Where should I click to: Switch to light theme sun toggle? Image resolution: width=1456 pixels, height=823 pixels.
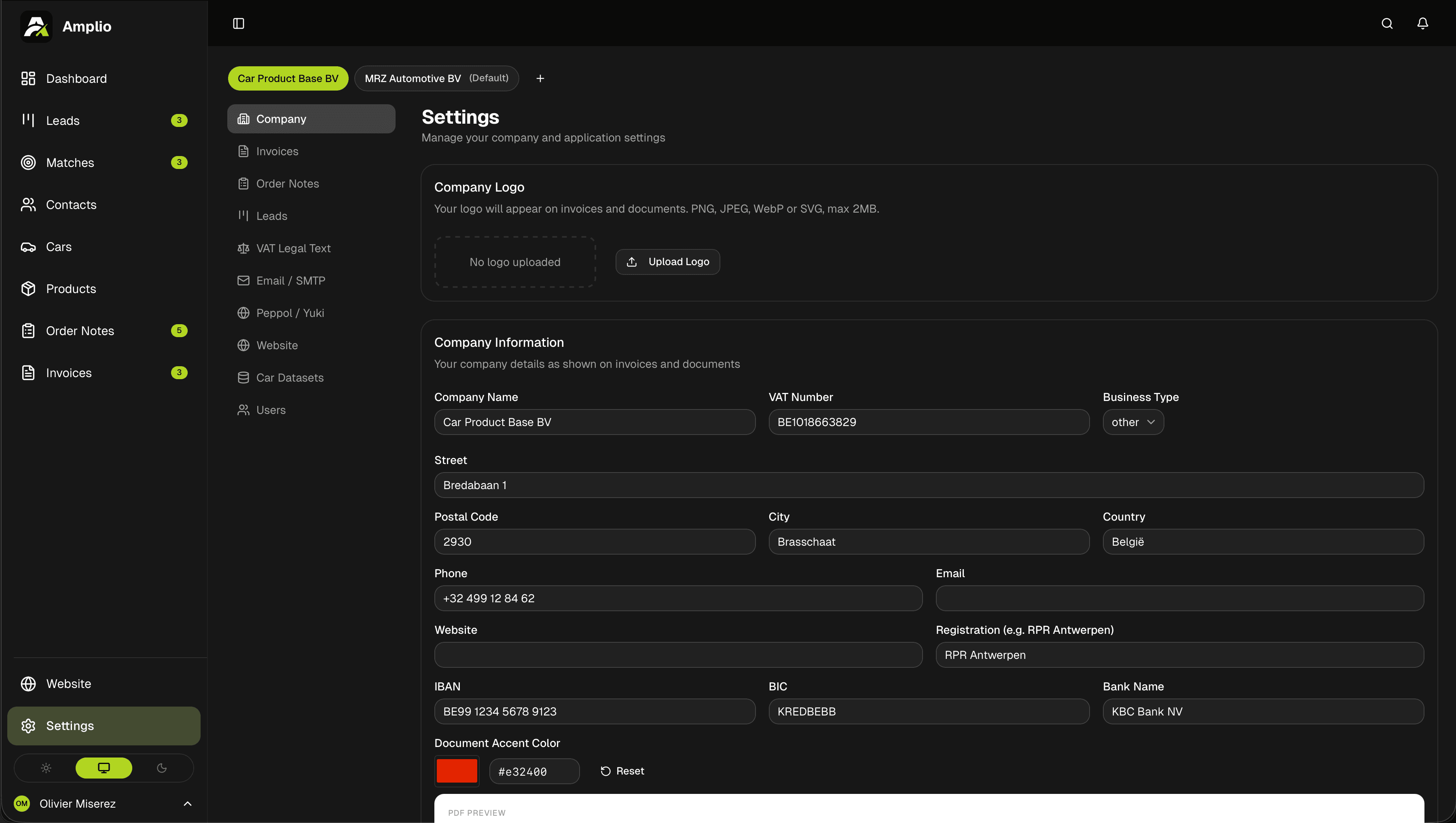pyautogui.click(x=47, y=768)
